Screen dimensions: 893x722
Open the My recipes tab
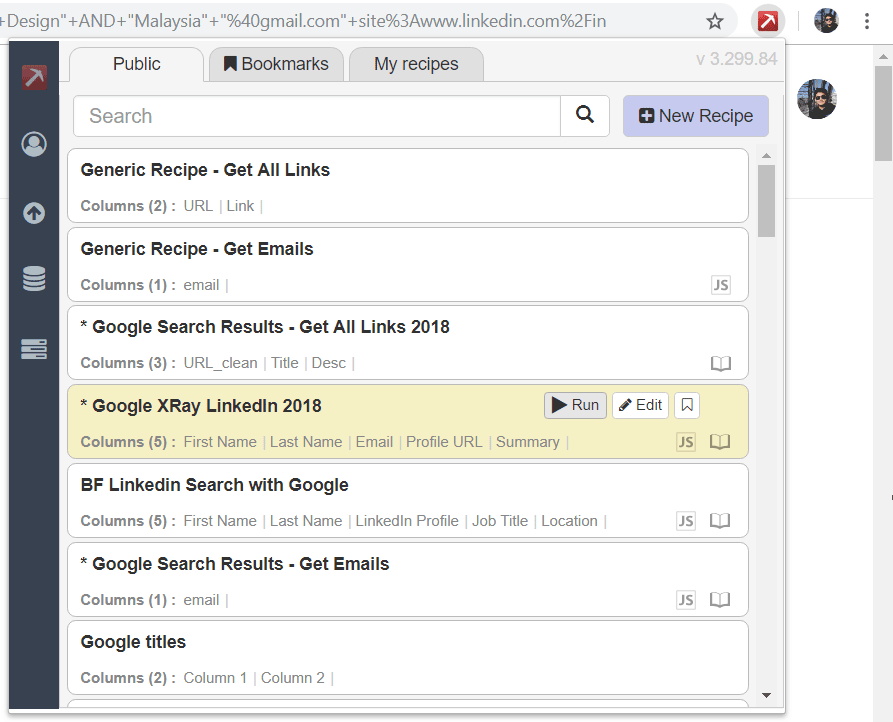[416, 64]
